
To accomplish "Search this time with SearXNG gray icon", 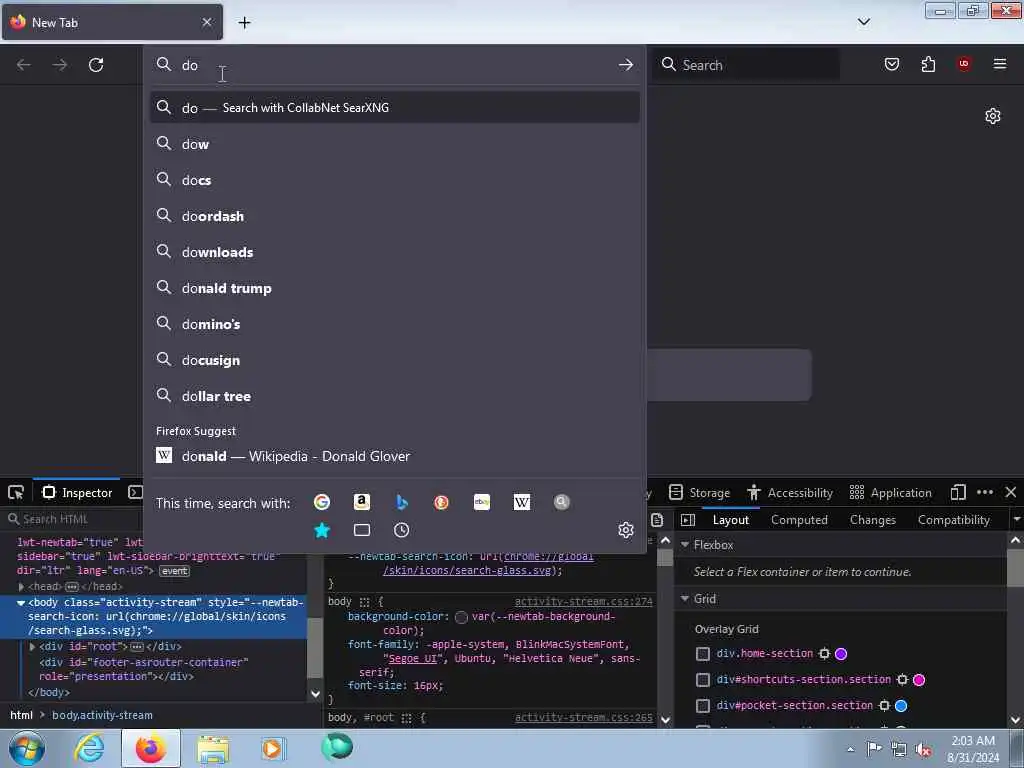I will pyautogui.click(x=562, y=502).
